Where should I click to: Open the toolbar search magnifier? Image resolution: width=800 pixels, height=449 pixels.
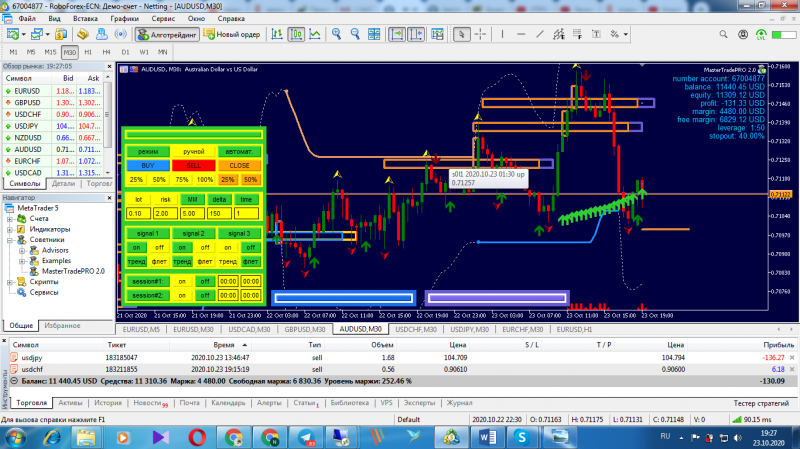coord(723,34)
